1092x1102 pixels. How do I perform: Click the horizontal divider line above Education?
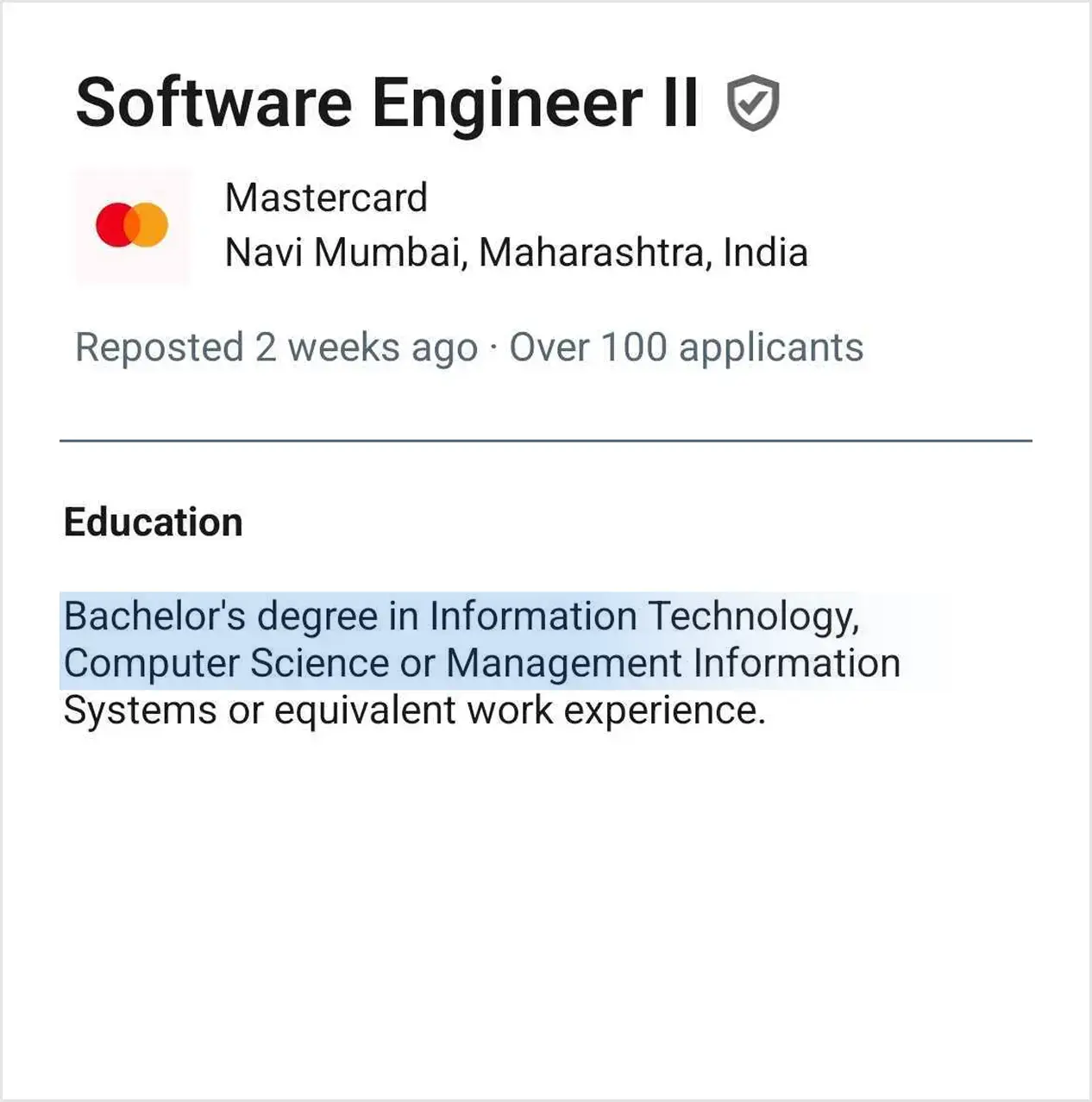coord(545,441)
